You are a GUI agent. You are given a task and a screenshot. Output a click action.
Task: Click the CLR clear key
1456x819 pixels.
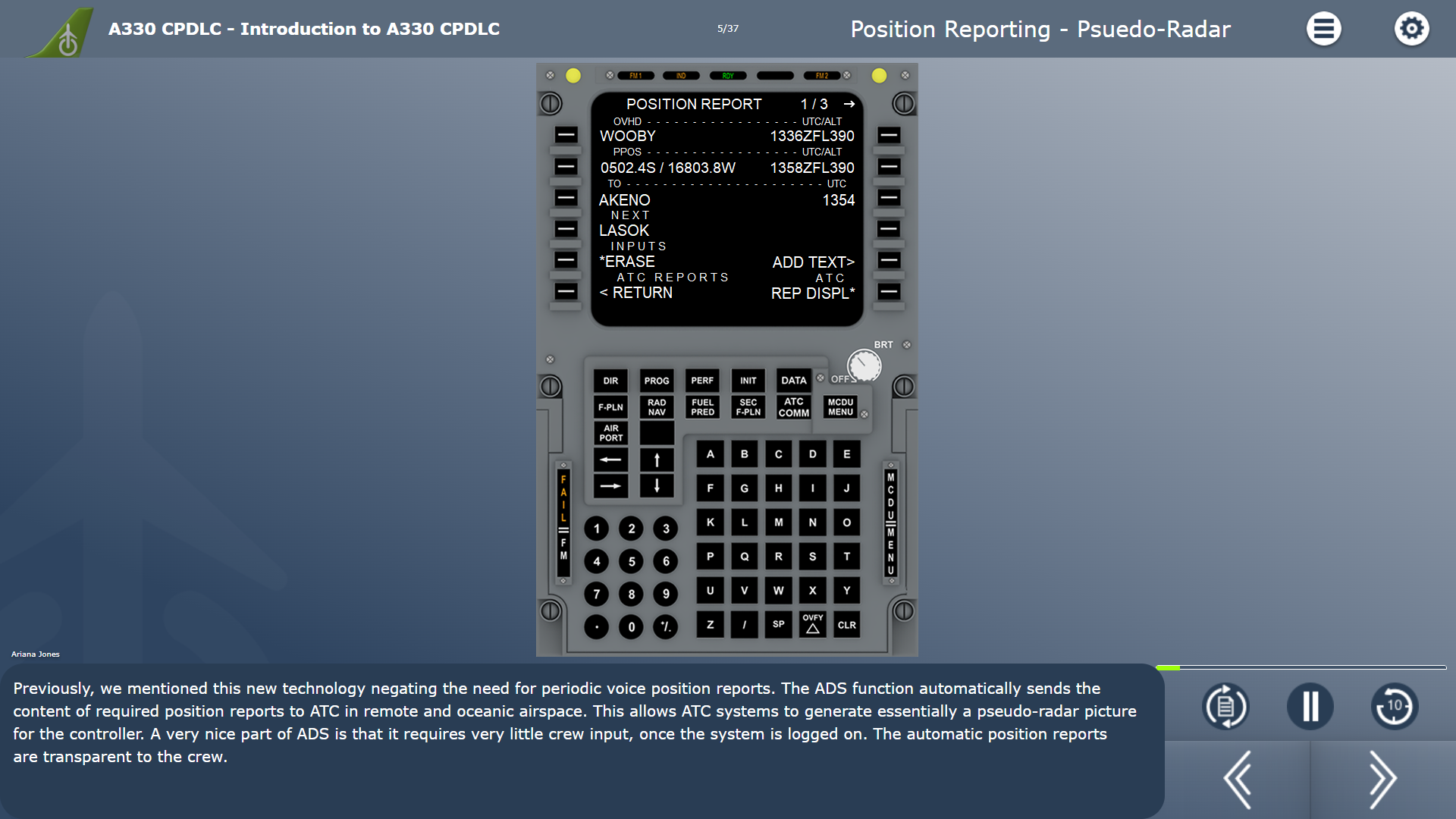tap(846, 625)
